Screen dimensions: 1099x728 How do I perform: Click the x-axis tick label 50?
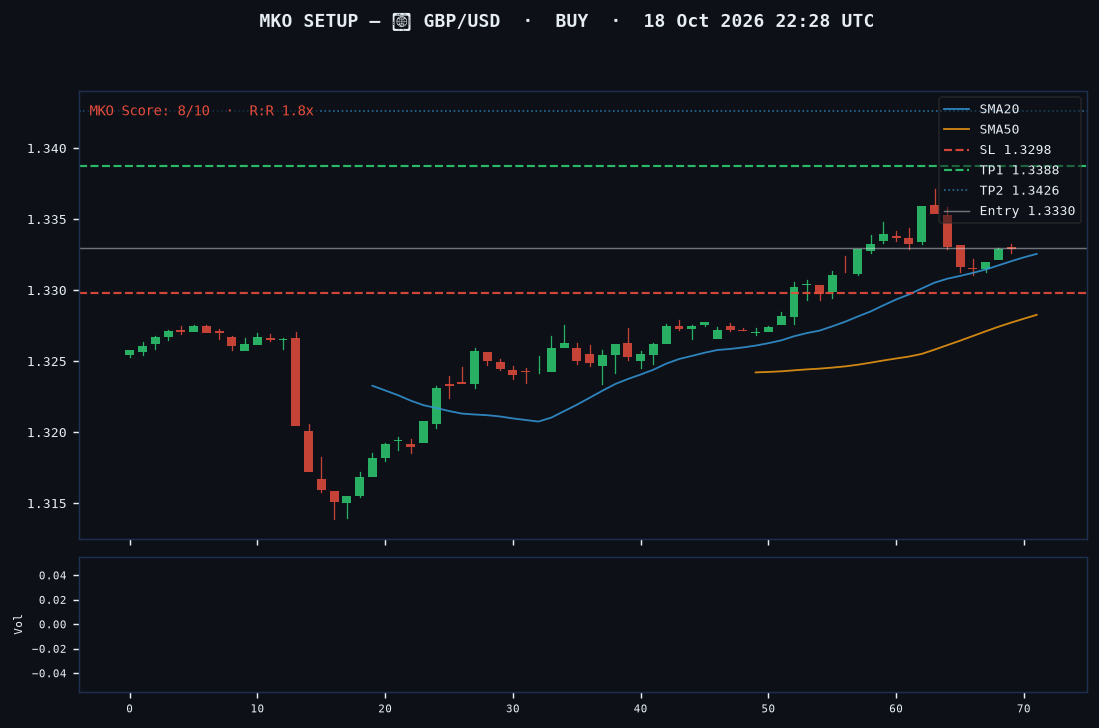[x=768, y=708]
